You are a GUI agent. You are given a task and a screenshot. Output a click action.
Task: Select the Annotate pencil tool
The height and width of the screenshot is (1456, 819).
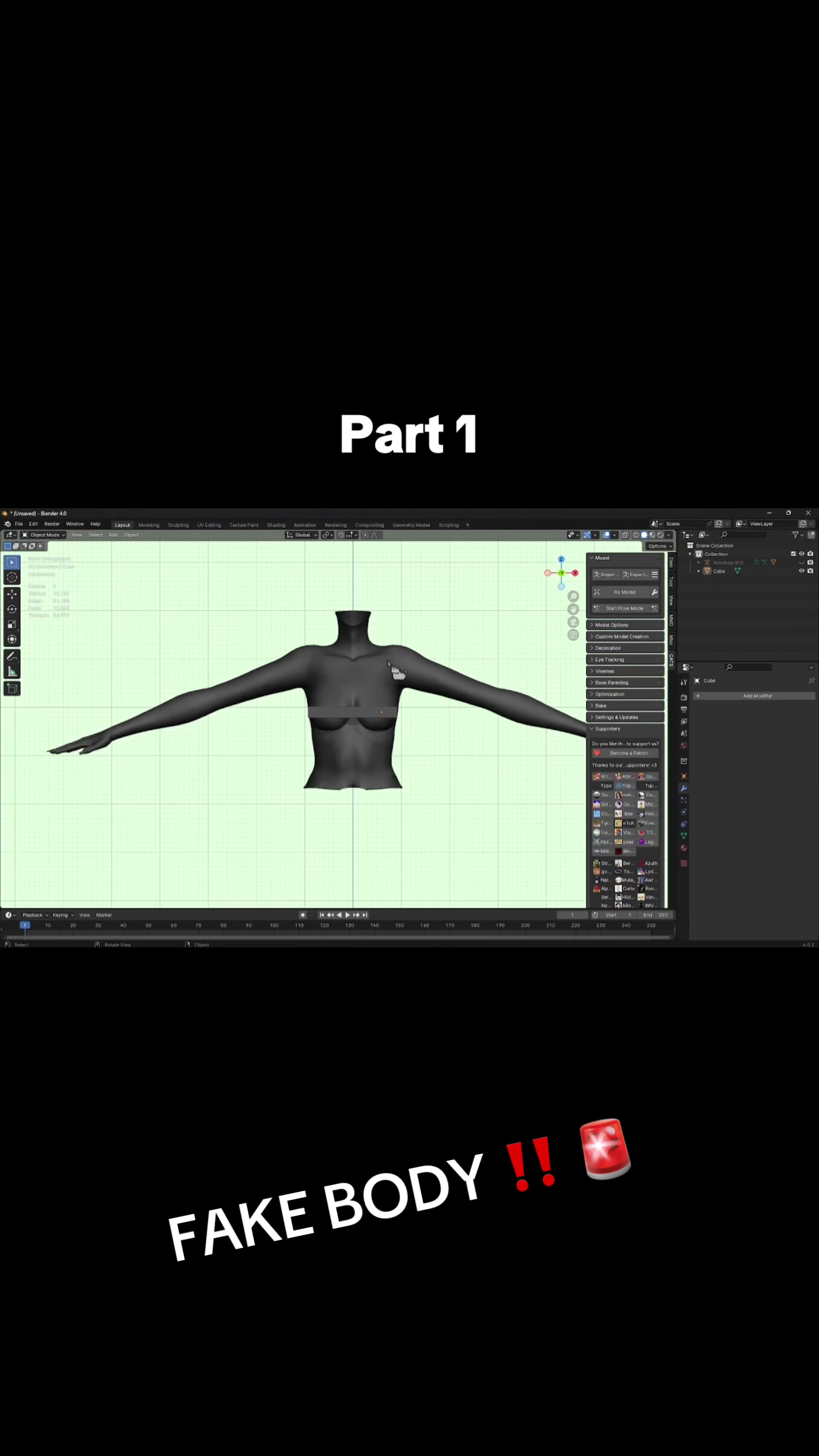tap(12, 657)
